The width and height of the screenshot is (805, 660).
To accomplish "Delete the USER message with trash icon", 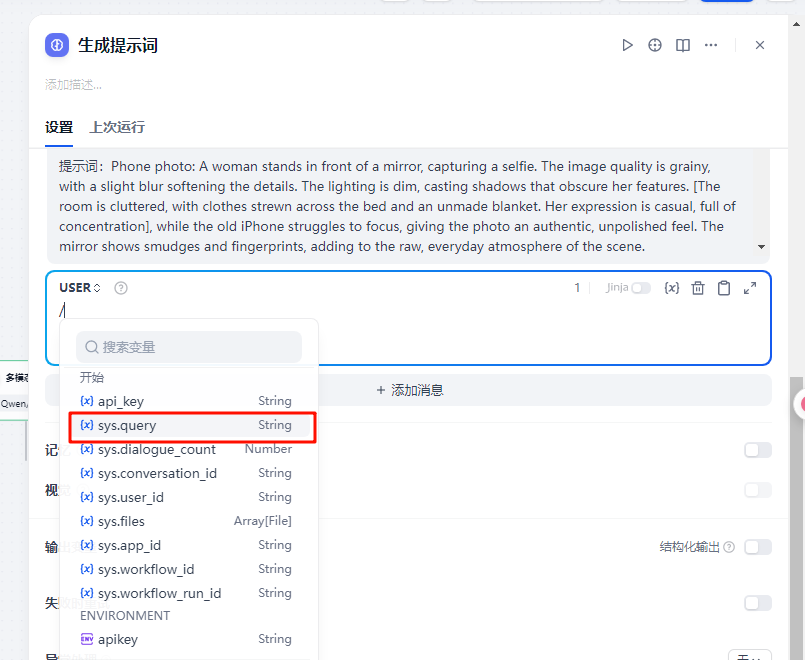I will pyautogui.click(x=698, y=288).
